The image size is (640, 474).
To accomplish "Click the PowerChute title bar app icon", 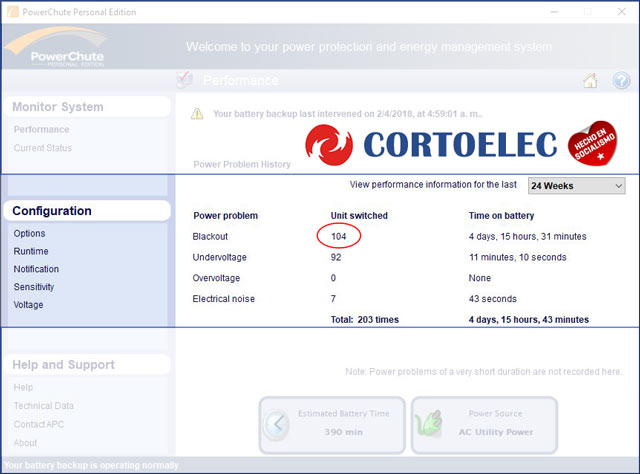I will [13, 12].
